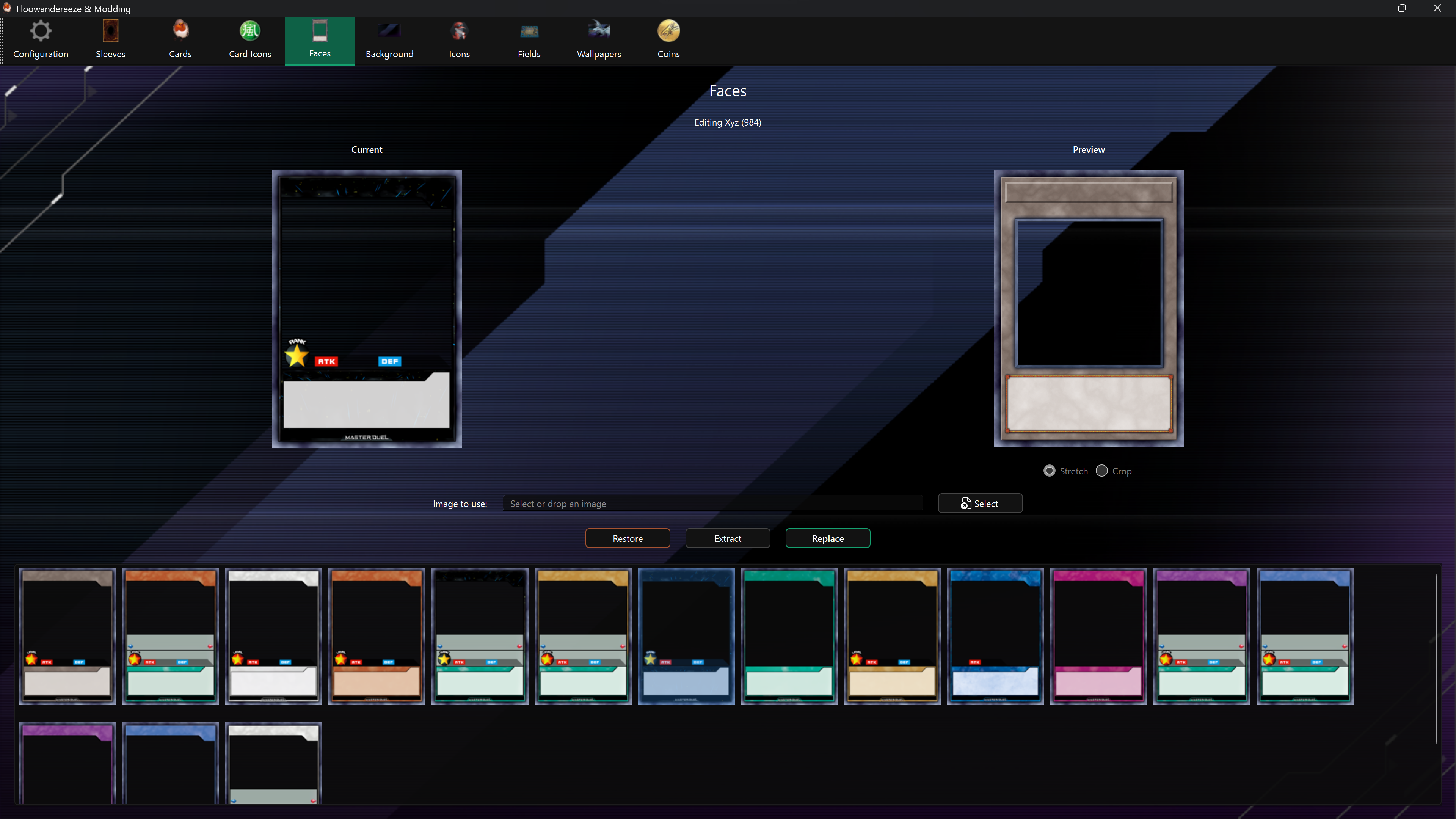
Task: Open Wallpapers section icon
Action: [x=599, y=30]
